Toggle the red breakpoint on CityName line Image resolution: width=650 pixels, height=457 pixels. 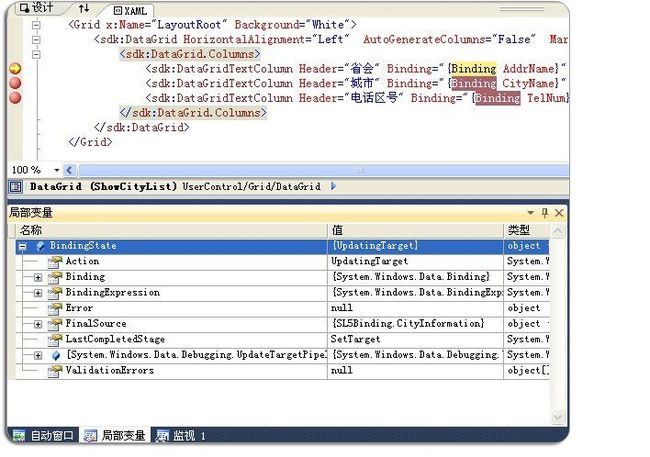coord(15,83)
